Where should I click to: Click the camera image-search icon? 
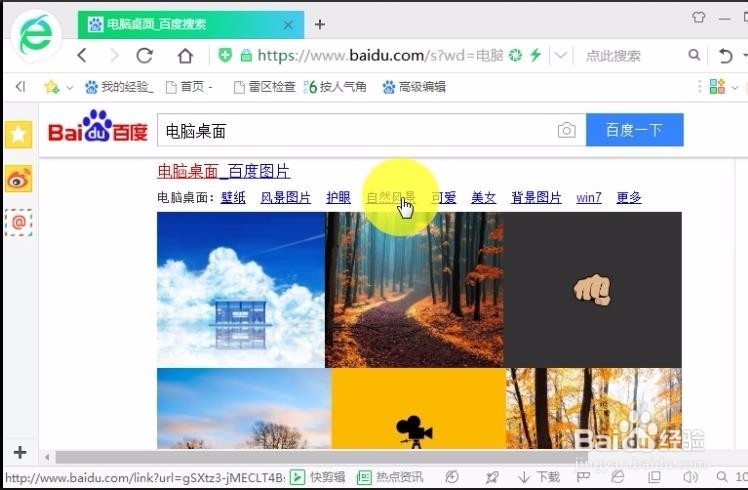566,130
